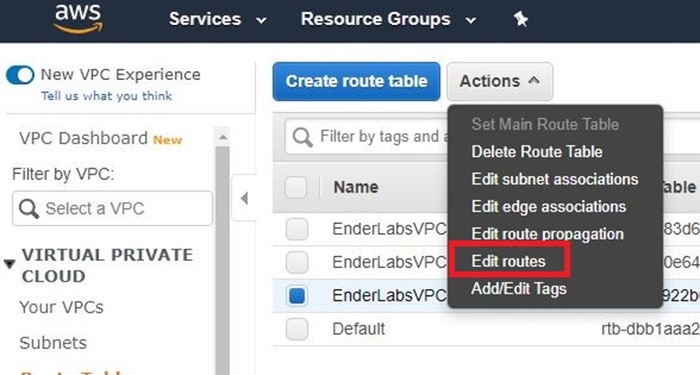Click the AWS logo home icon

coord(78,18)
